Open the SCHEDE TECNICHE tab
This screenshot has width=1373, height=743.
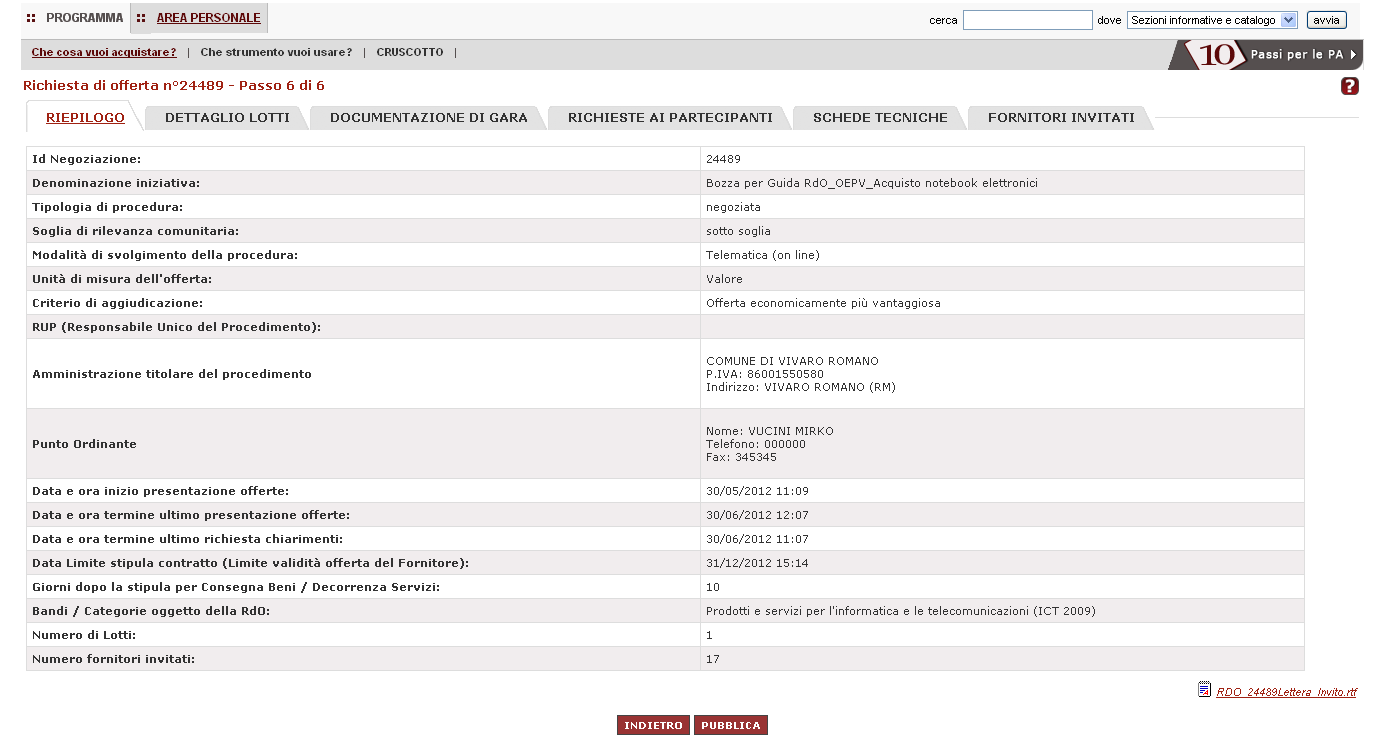880,118
